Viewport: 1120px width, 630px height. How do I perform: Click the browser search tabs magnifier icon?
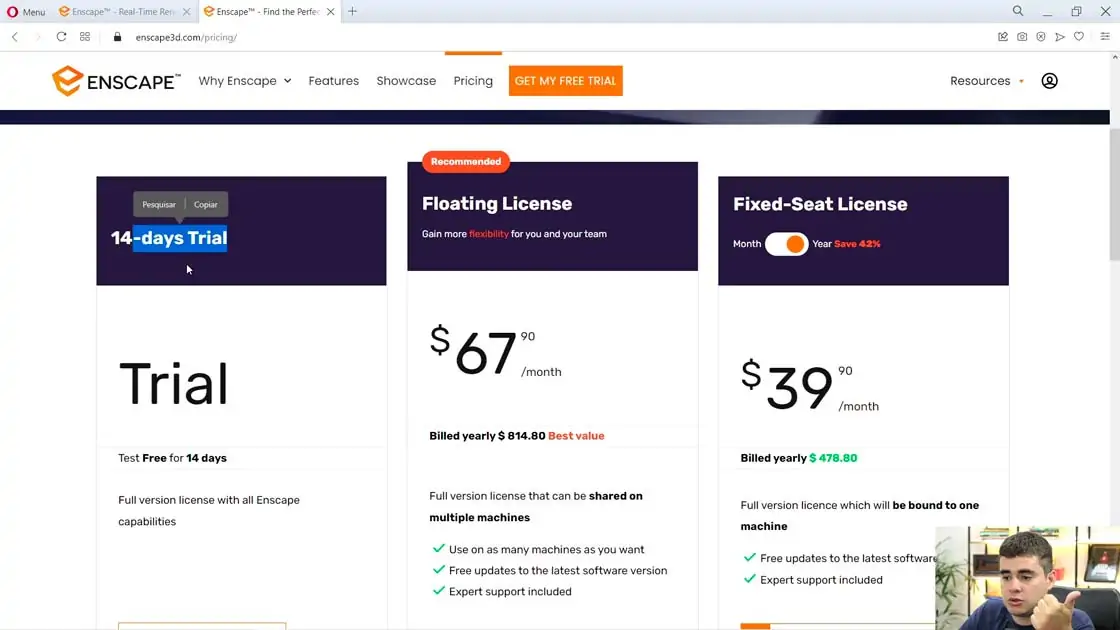1018,11
